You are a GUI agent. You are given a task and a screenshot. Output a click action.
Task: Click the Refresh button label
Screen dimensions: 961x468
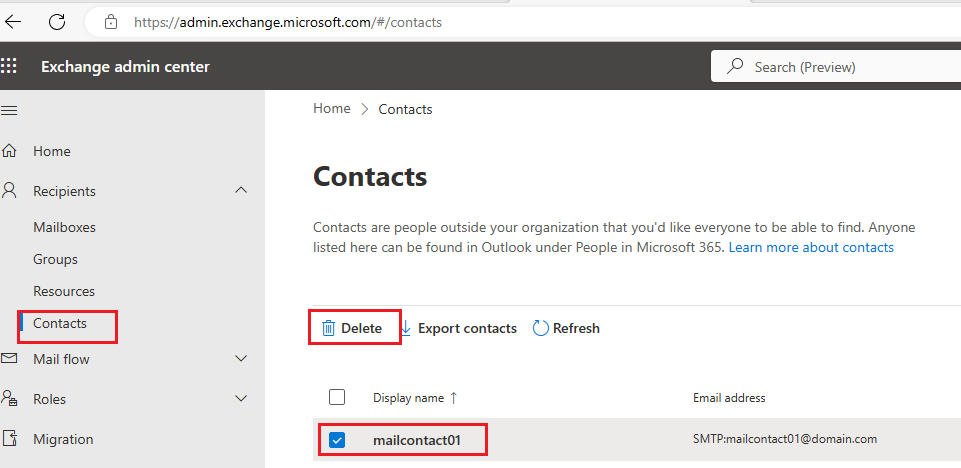[x=576, y=328]
